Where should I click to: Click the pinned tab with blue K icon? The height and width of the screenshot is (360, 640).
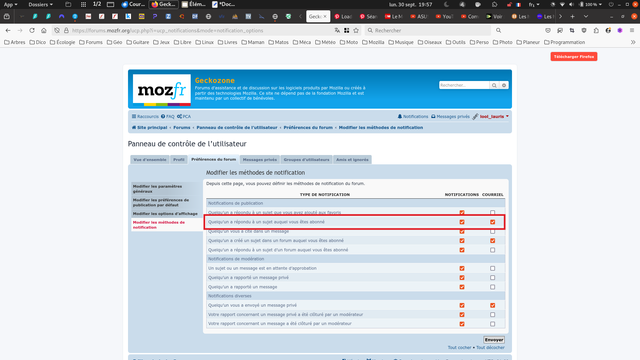tap(128, 17)
